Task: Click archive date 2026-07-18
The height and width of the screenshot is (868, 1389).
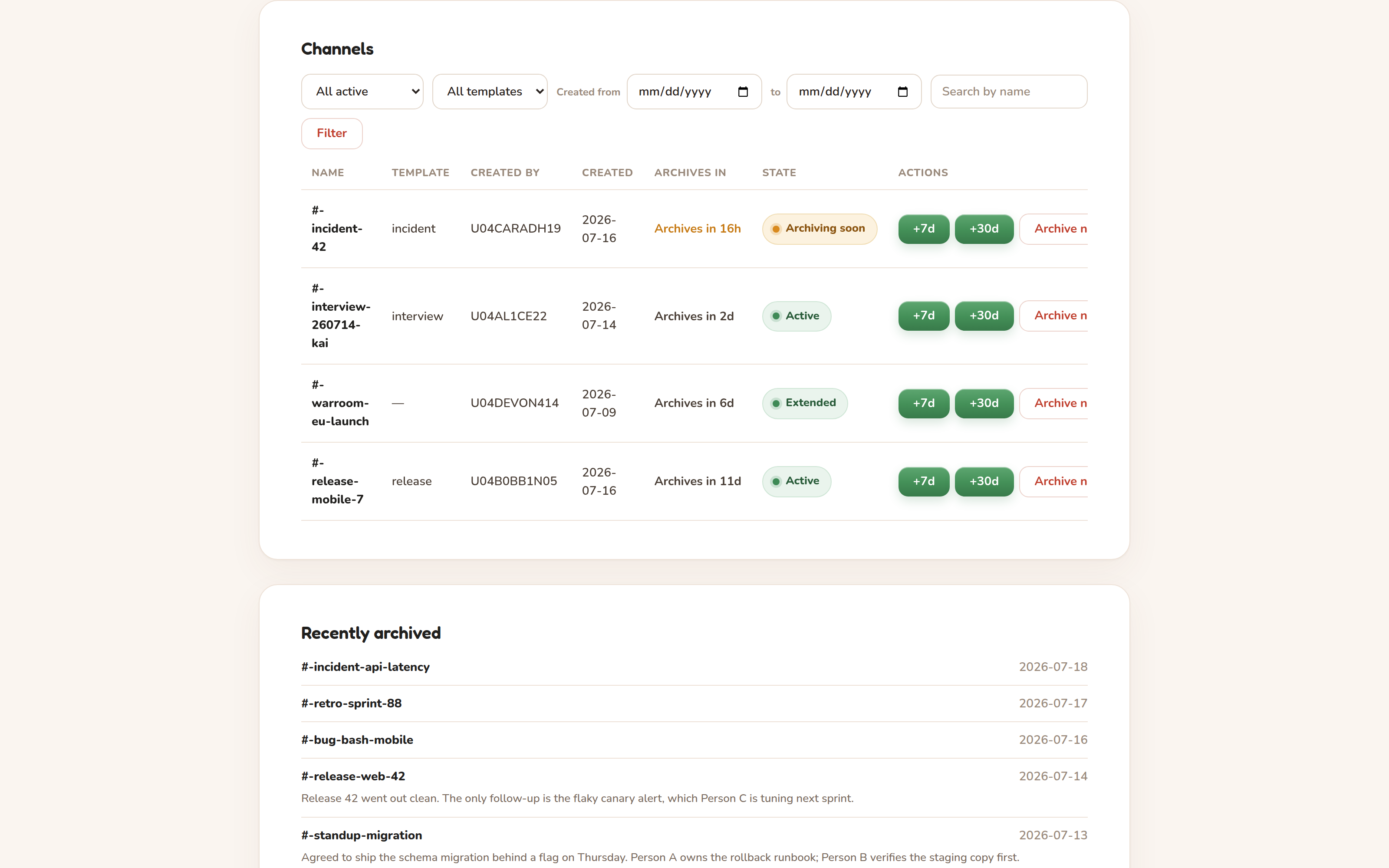Action: tap(1053, 667)
